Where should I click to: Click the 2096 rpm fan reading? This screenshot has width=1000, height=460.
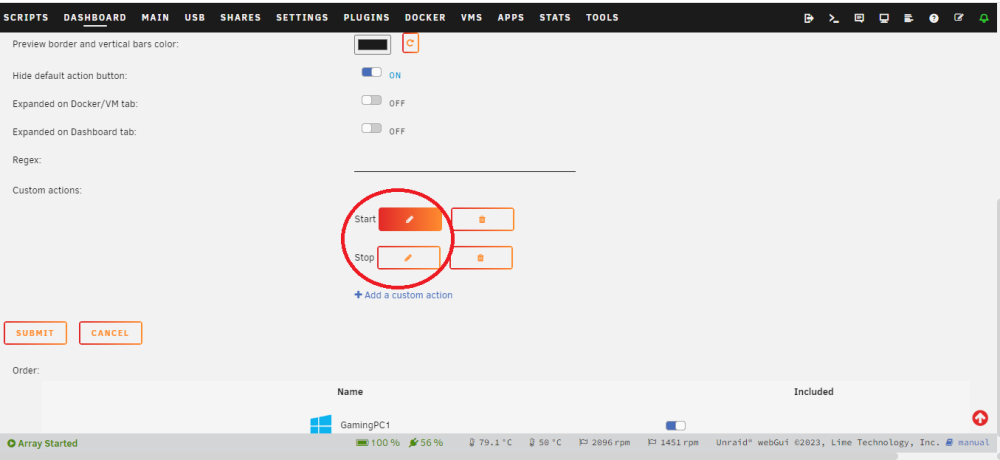(605, 442)
